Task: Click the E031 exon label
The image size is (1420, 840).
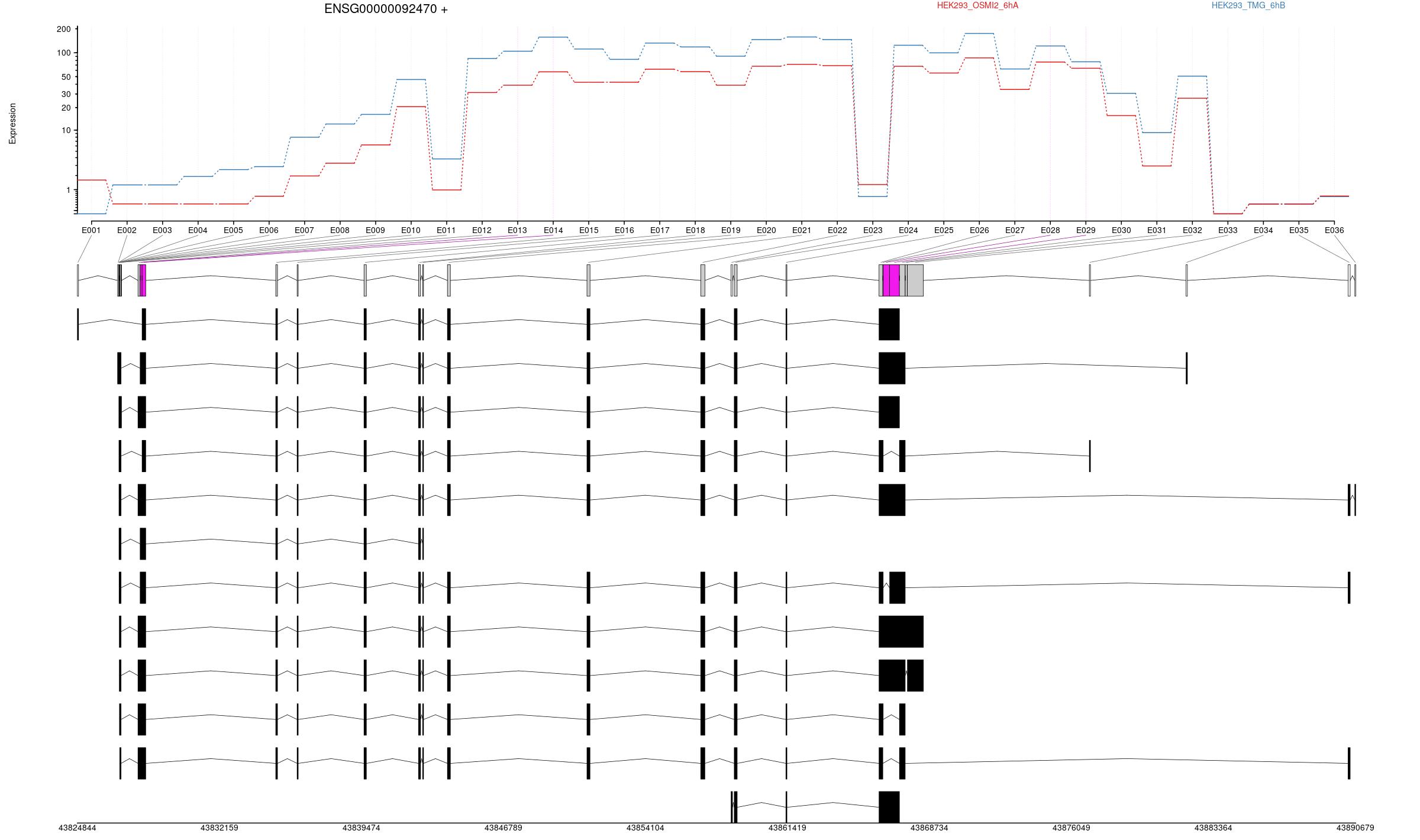Action: (1157, 230)
